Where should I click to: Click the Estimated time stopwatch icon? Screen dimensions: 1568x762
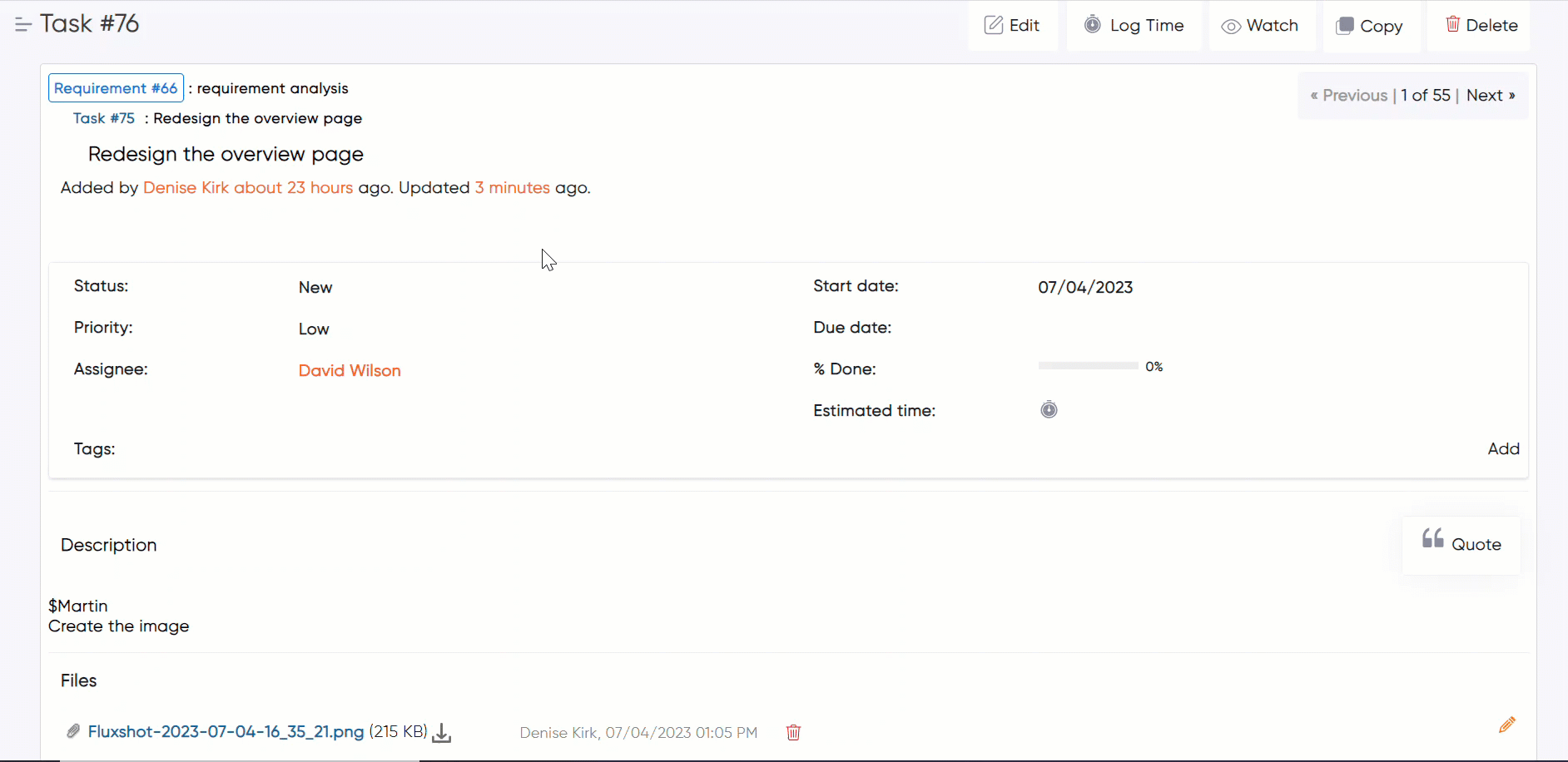1049,410
